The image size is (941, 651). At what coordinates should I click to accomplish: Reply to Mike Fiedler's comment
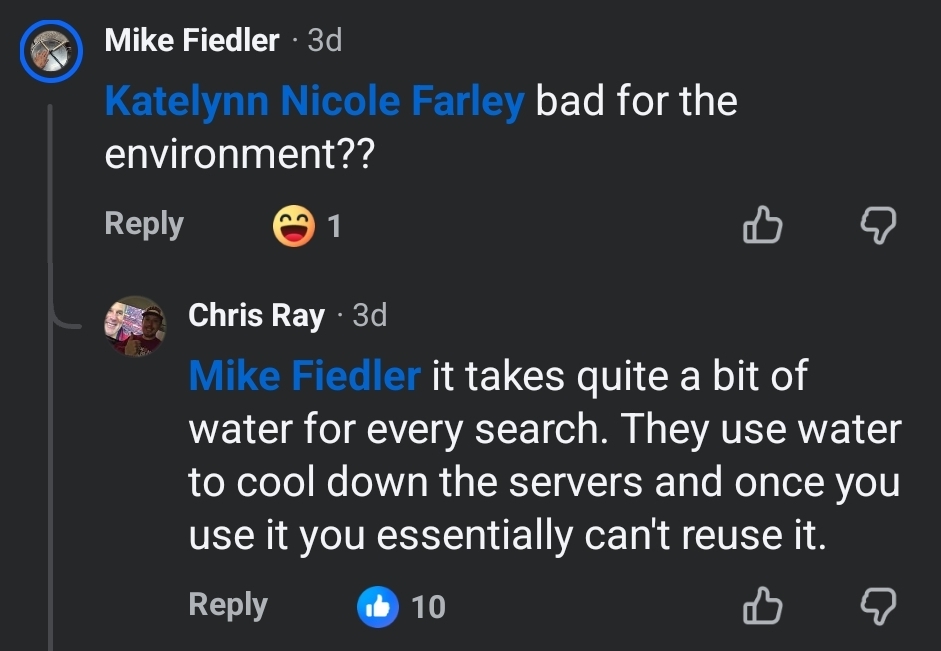point(144,224)
